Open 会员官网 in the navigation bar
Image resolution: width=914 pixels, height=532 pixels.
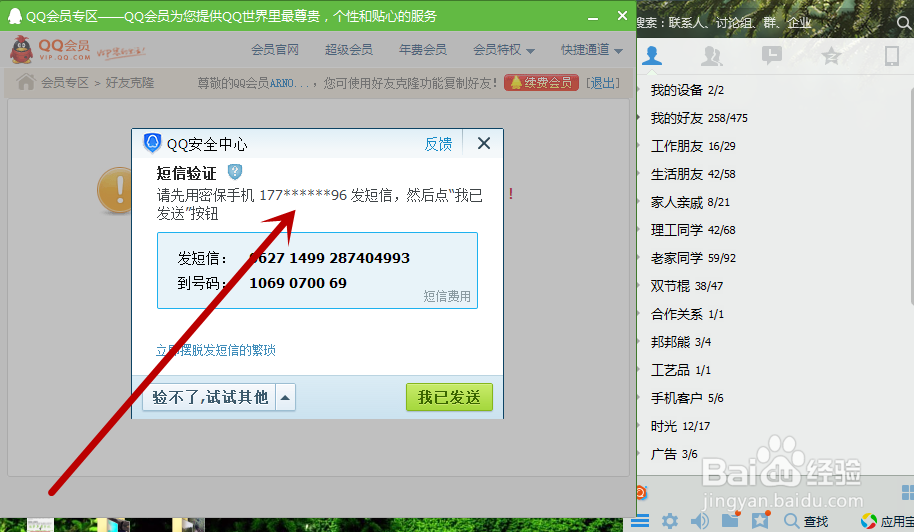[275, 50]
